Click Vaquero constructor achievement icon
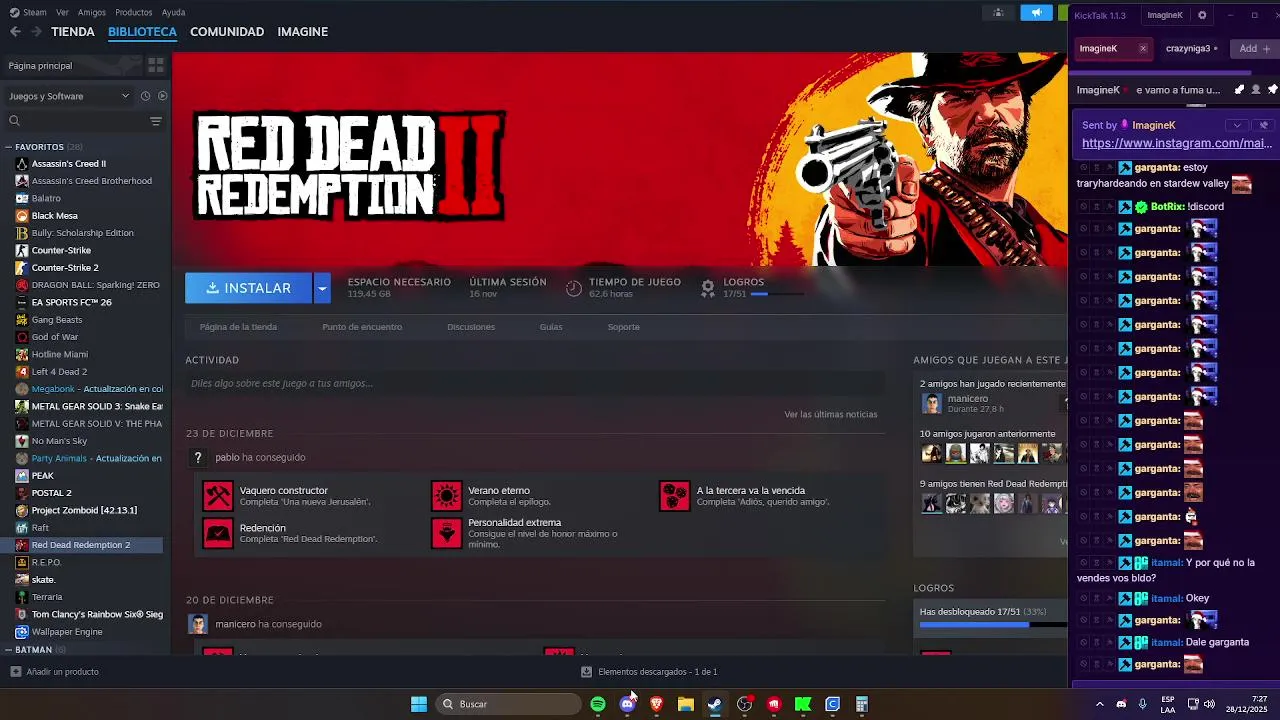 [217, 496]
